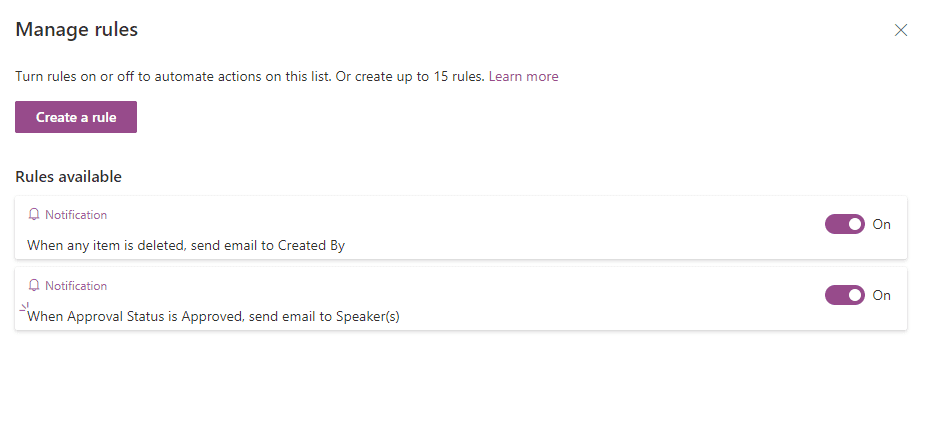Select the Manage rules heading
Screen dimensions: 925x424
coord(77,29)
